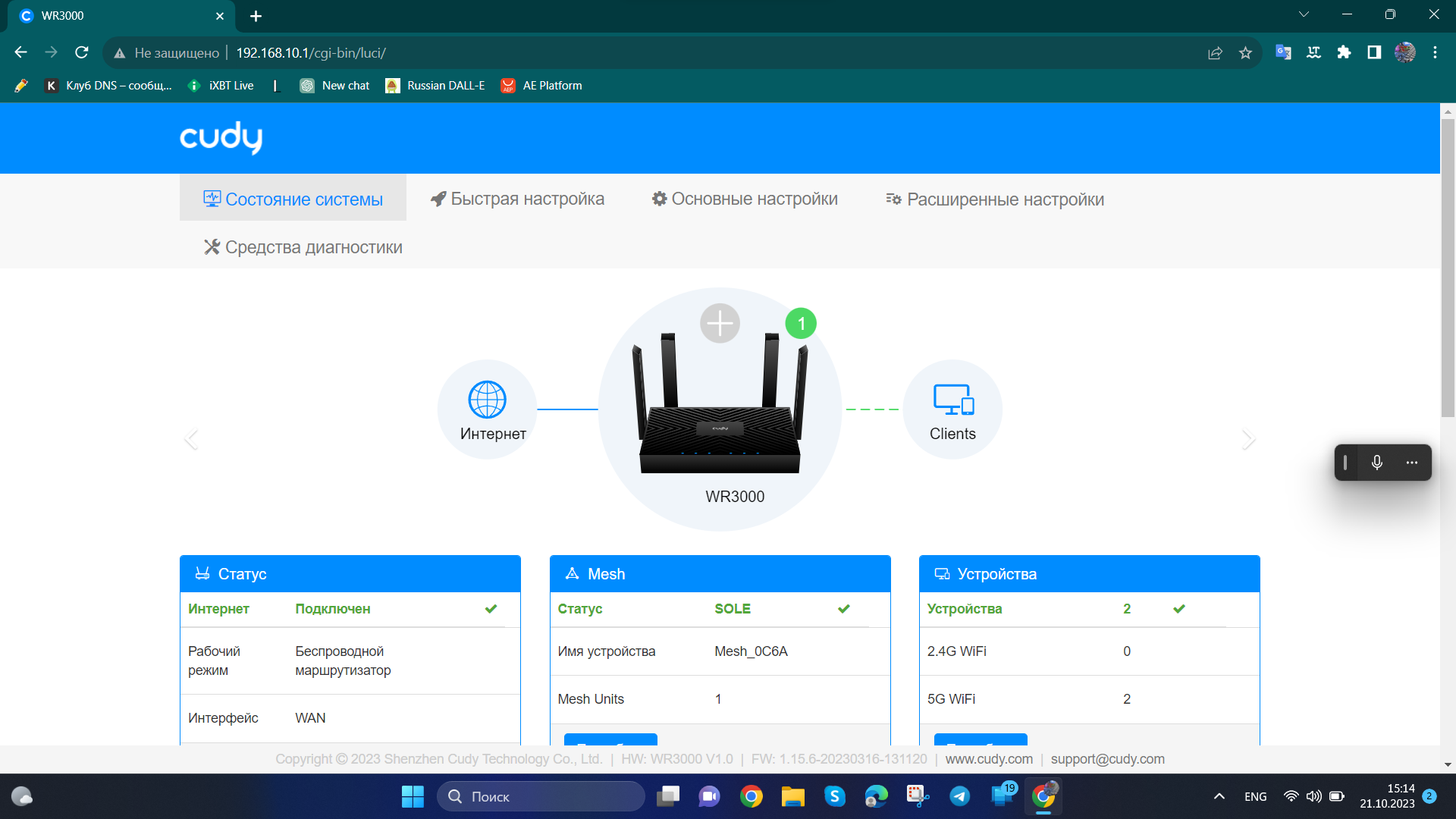
Task: Click the browser back arrow
Action: tap(21, 52)
